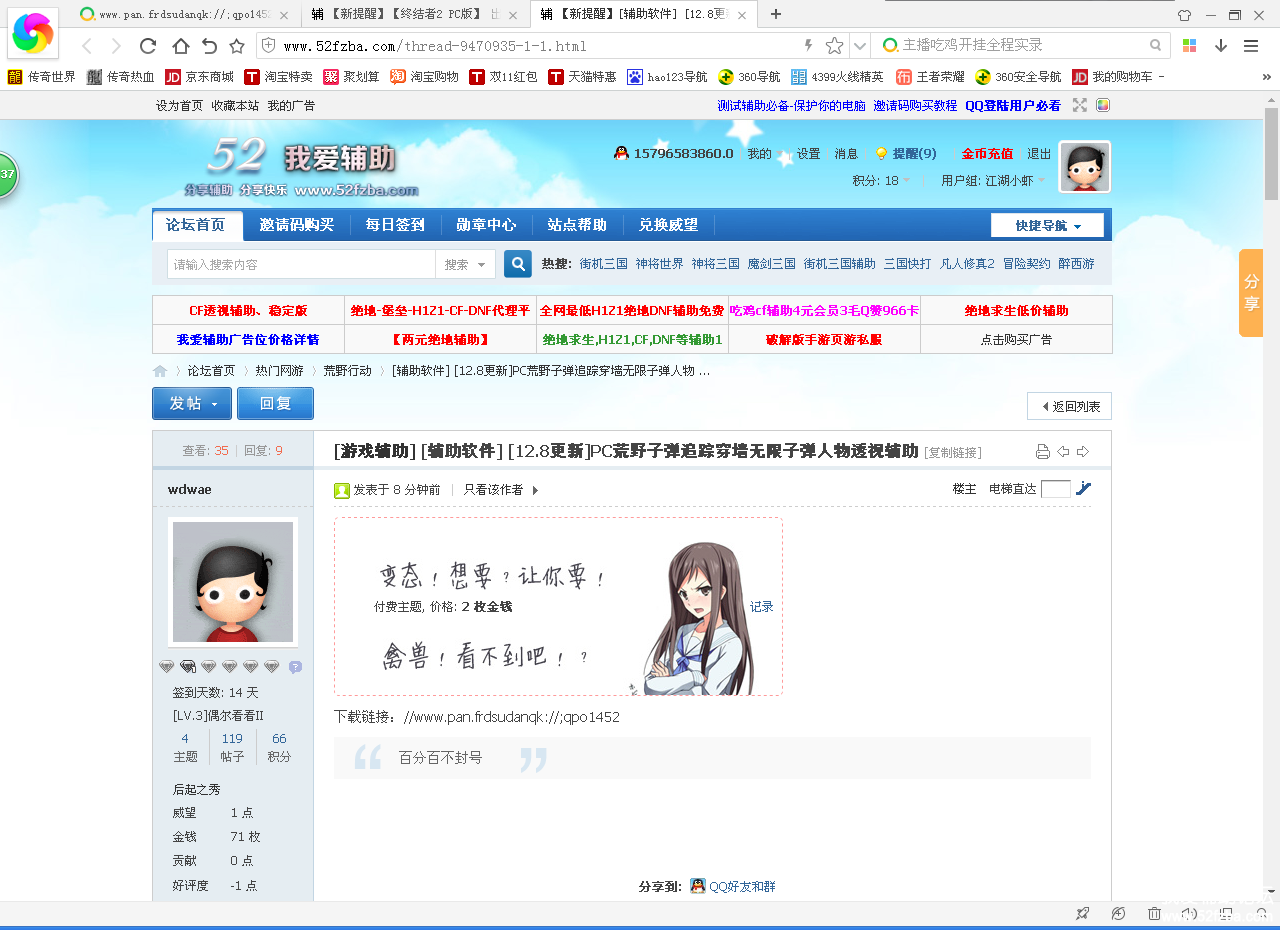Go to previous thread arrow icon

(x=1063, y=452)
